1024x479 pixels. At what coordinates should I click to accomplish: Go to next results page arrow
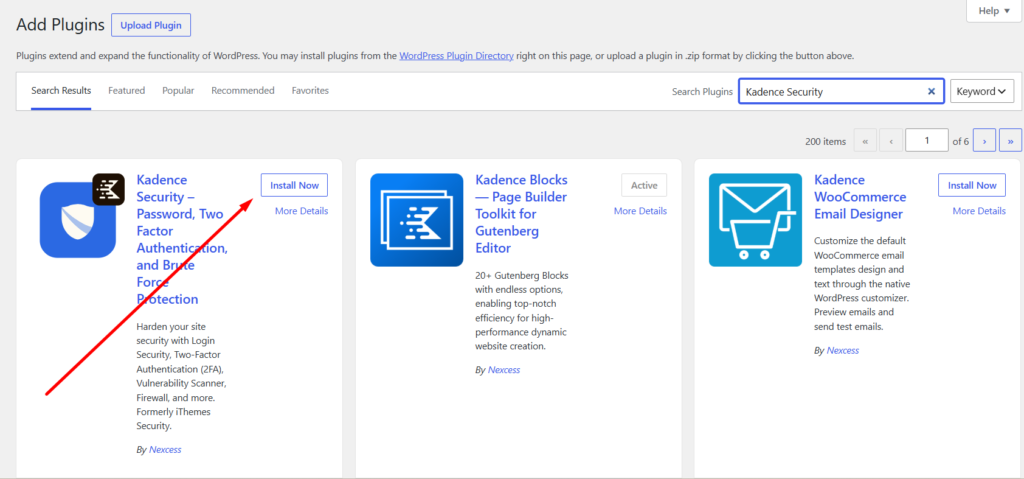(x=984, y=140)
